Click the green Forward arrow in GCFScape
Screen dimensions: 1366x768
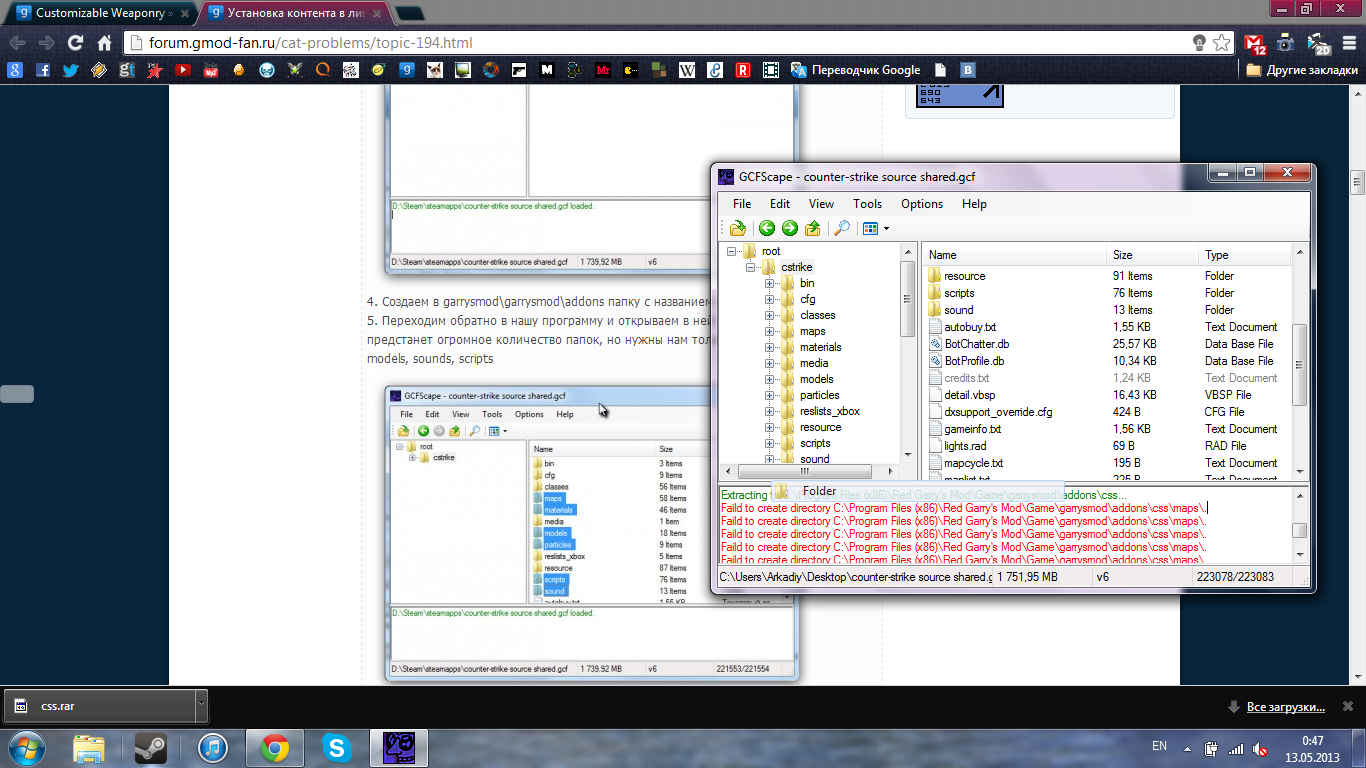point(790,228)
